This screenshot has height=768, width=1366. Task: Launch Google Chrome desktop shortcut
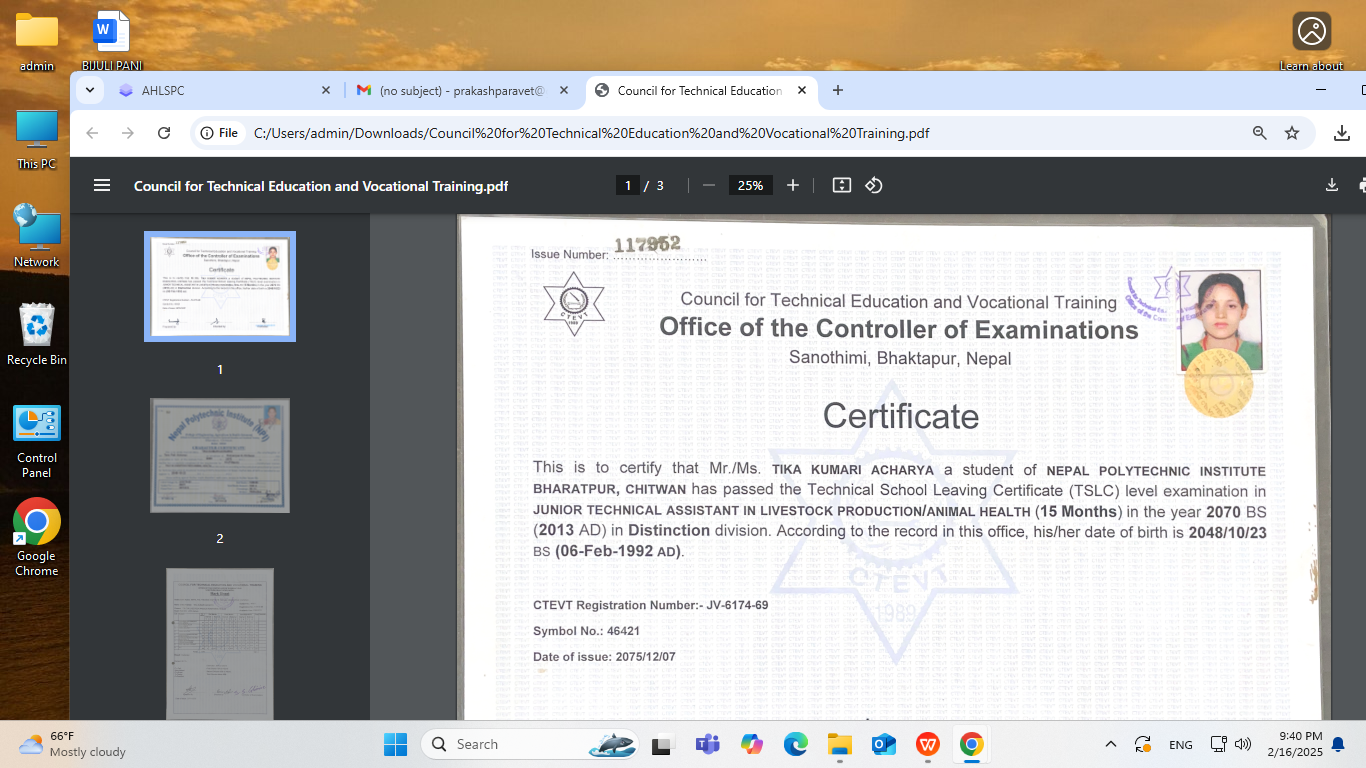37,538
